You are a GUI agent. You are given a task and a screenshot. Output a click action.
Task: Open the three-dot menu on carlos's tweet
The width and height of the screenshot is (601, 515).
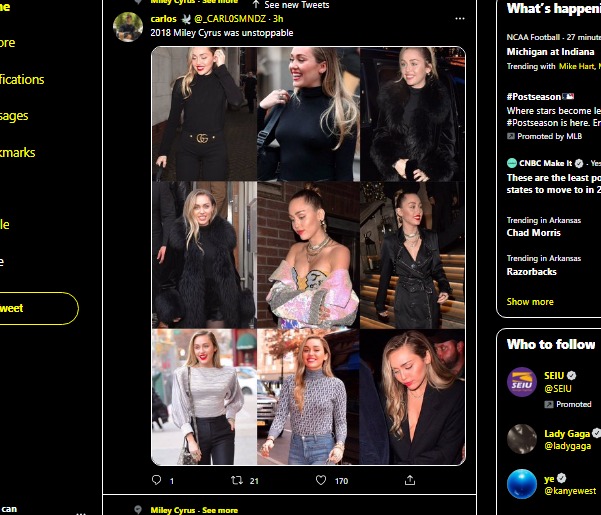coord(459,18)
